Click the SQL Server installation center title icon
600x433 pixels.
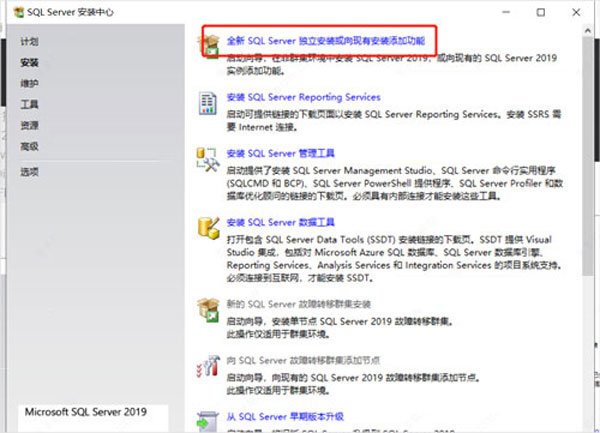18,12
